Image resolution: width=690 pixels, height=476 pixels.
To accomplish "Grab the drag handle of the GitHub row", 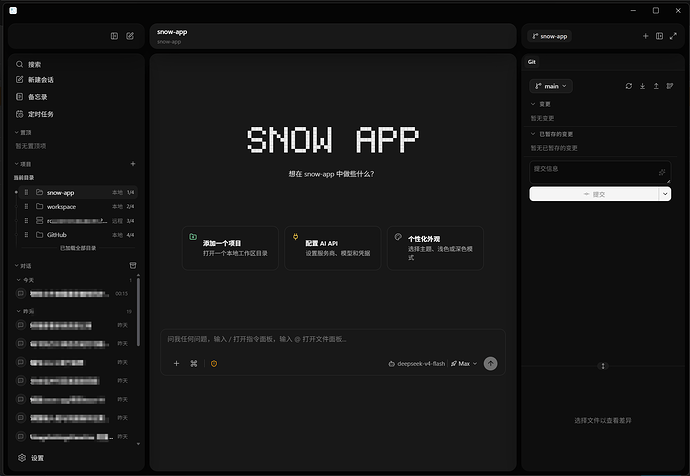I will (x=26, y=234).
